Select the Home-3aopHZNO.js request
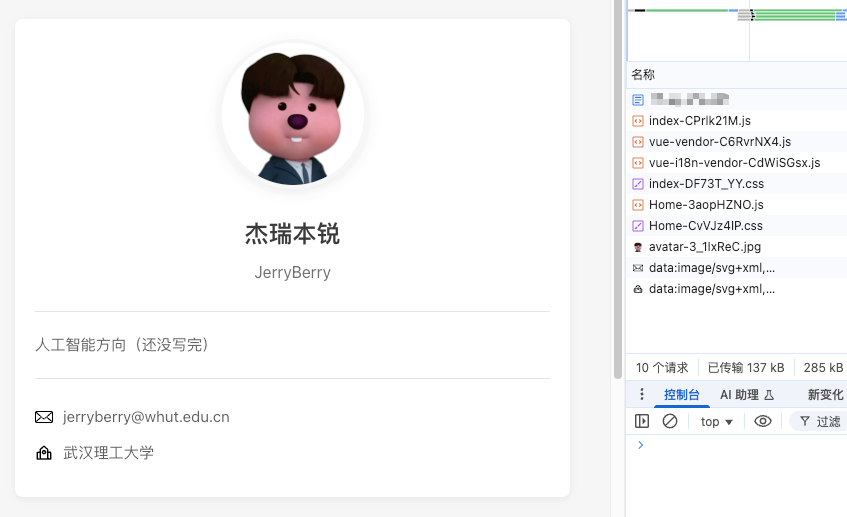Viewport: 847px width, 517px height. (x=736, y=205)
